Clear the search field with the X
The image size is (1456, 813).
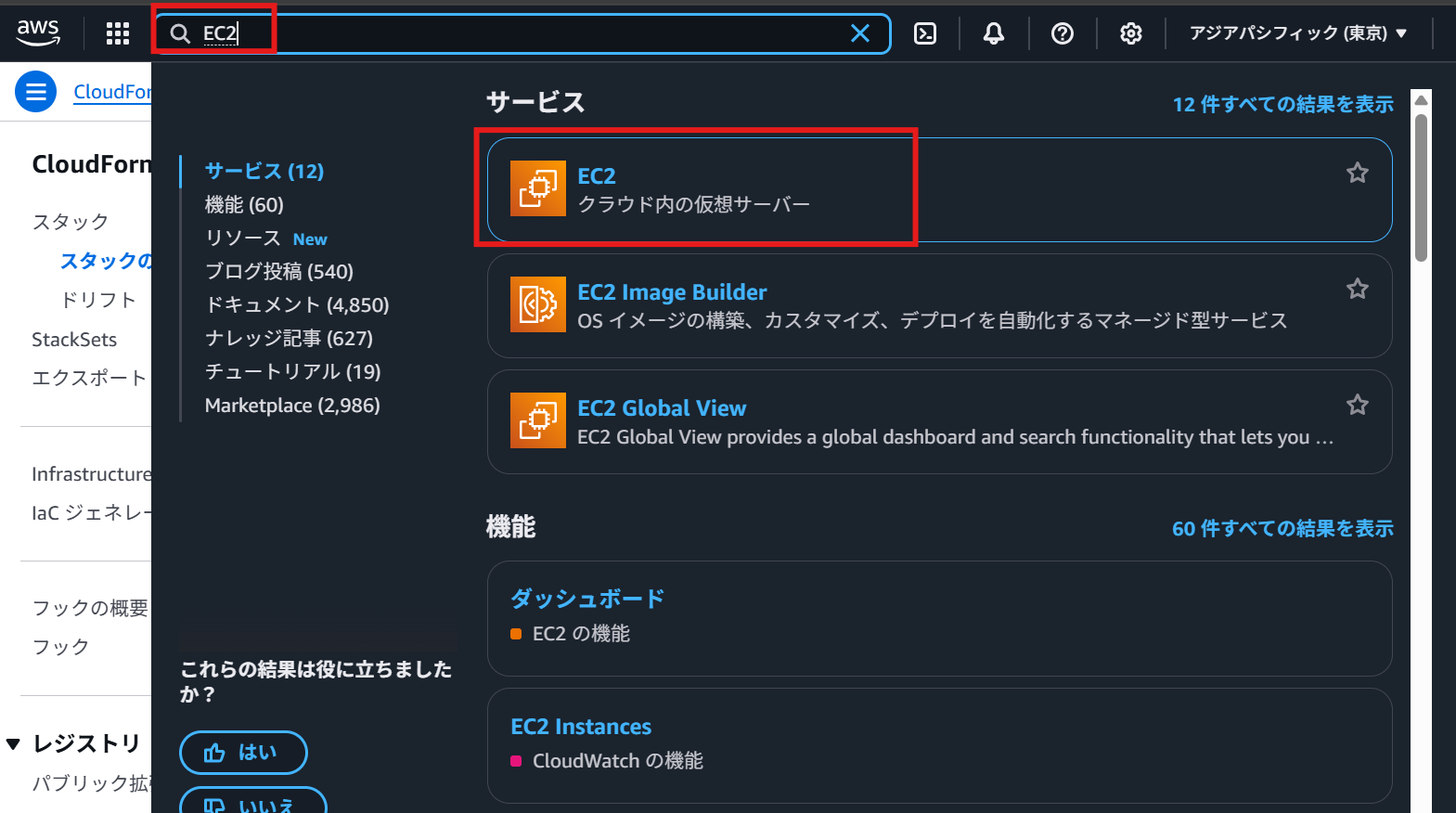click(x=860, y=33)
